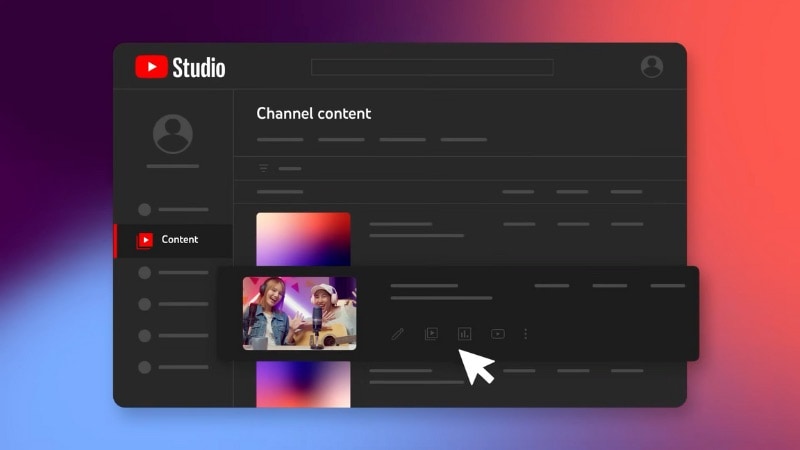
Task: Open the filter icon below tabs
Action: pos(263,168)
